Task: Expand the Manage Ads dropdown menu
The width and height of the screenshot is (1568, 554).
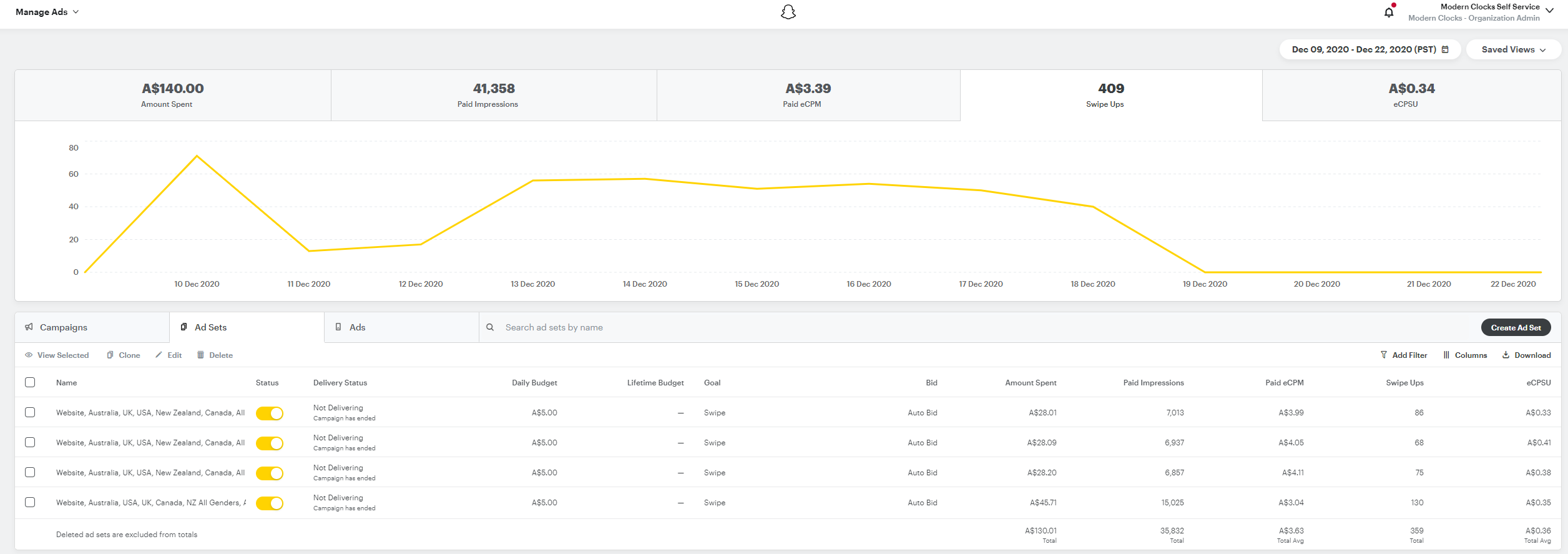Action: coord(47,12)
